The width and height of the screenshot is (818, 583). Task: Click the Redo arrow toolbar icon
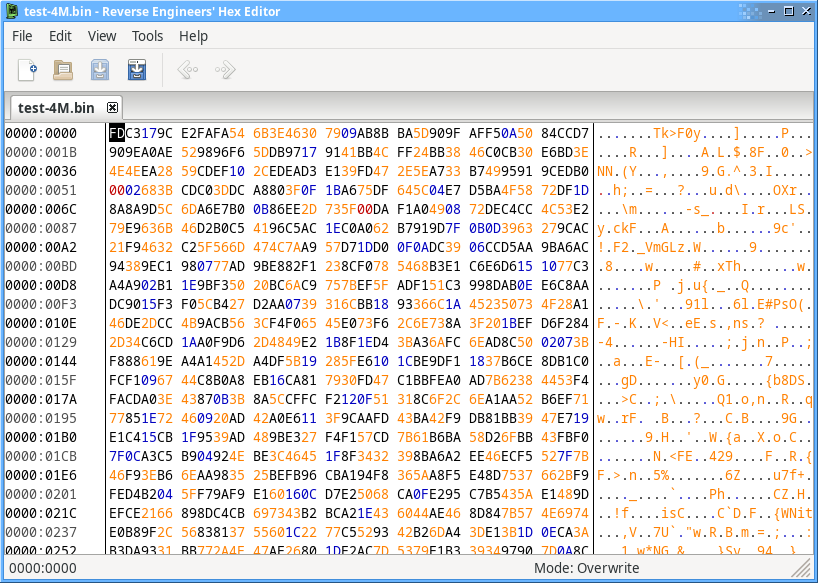[225, 70]
